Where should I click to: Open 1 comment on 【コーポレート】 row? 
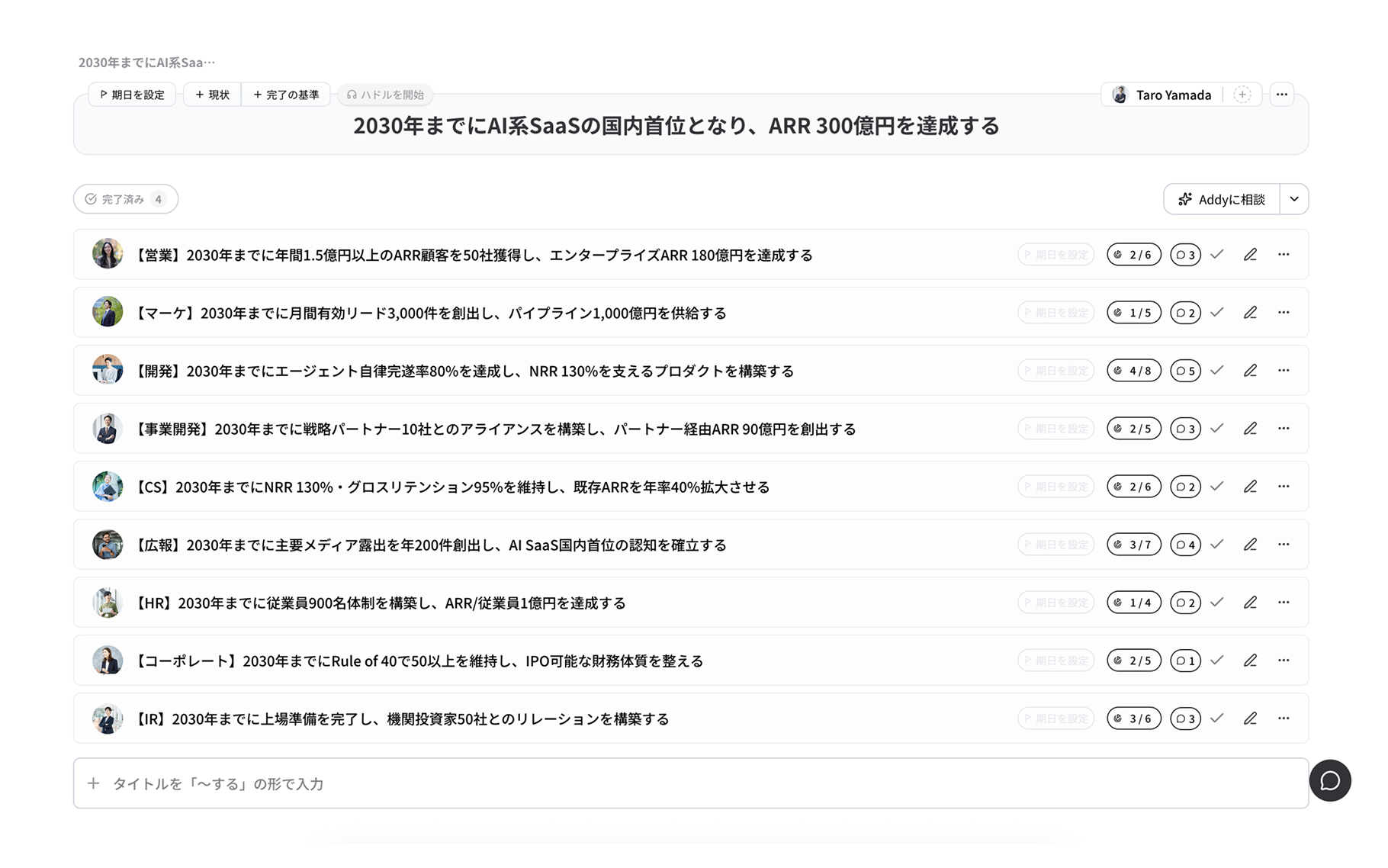pyautogui.click(x=1185, y=661)
